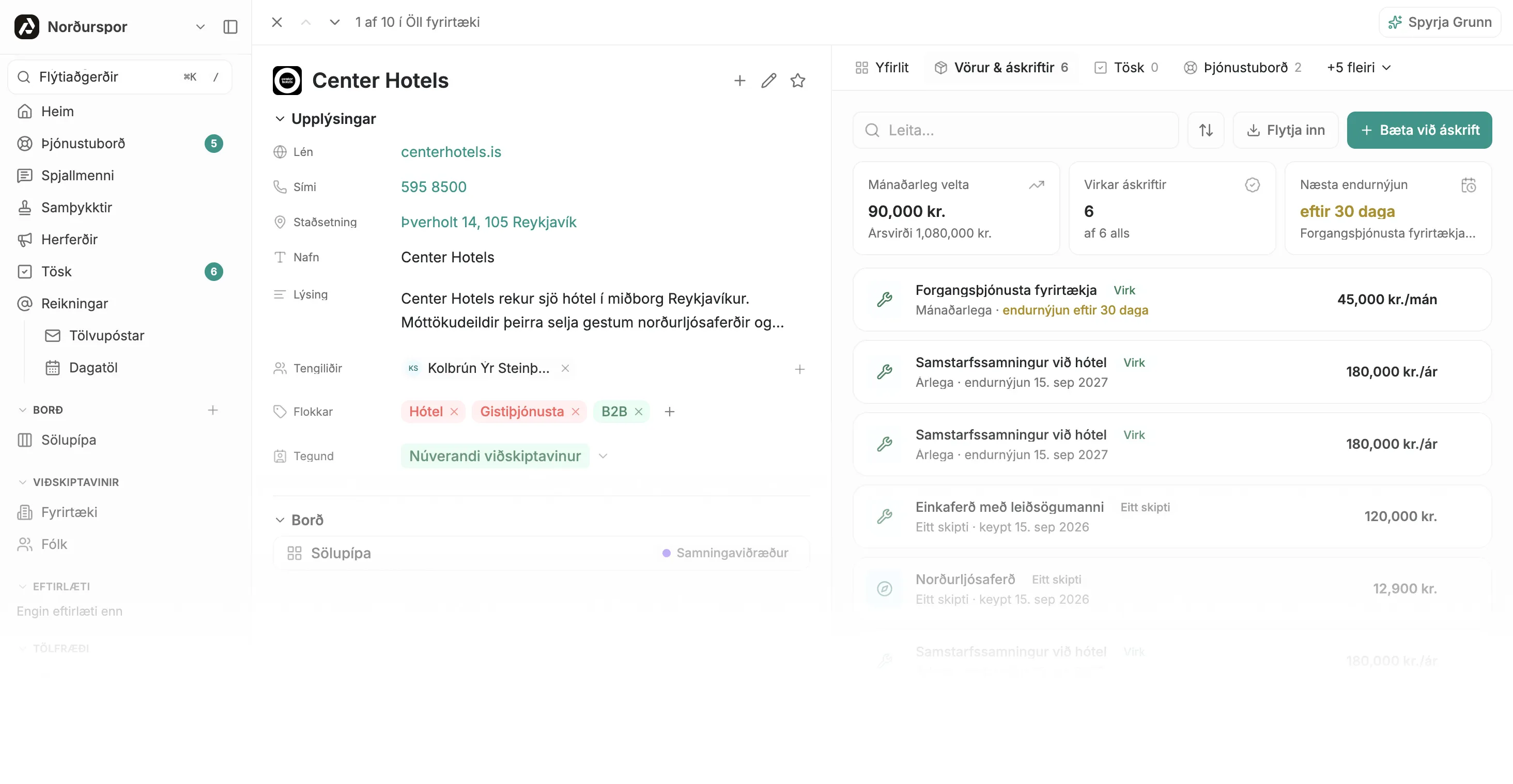Open Fólk in the sidebar
Viewport: 1513px width, 784px height.
pyautogui.click(x=120, y=544)
